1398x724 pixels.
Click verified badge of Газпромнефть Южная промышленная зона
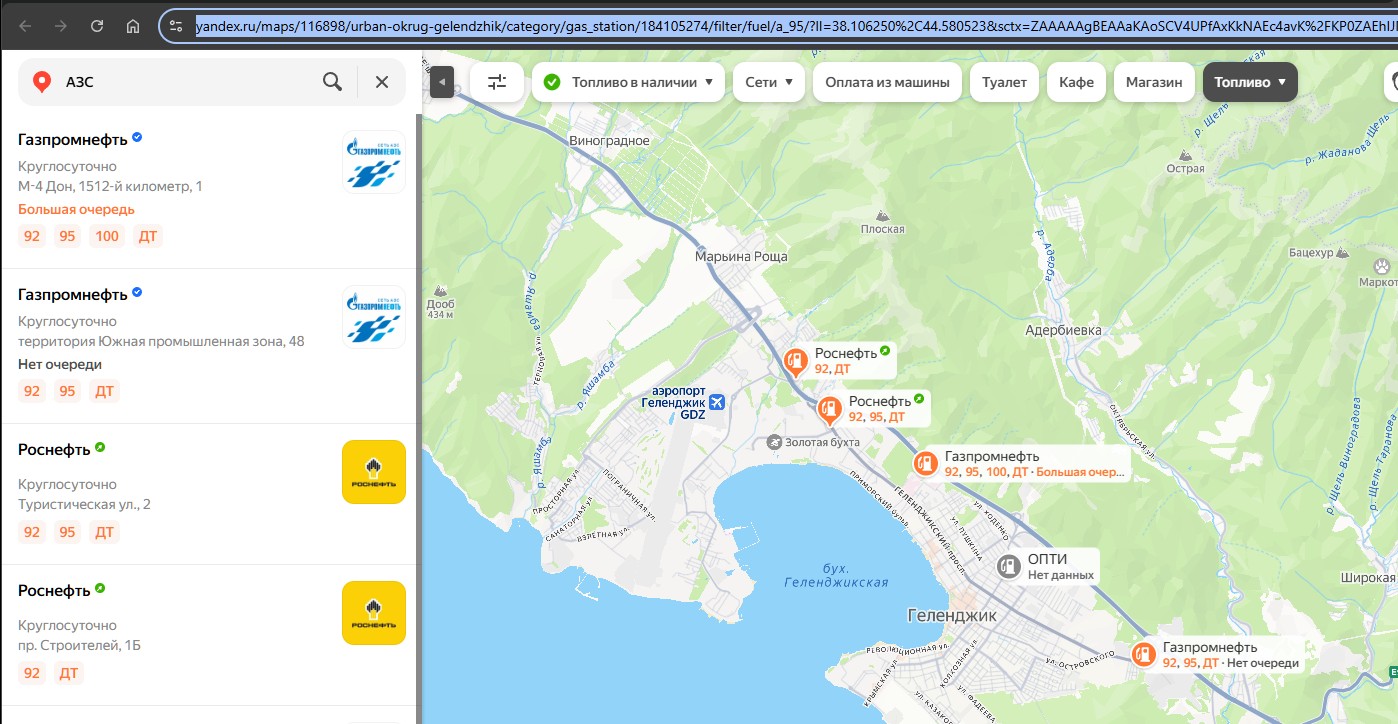tap(138, 292)
